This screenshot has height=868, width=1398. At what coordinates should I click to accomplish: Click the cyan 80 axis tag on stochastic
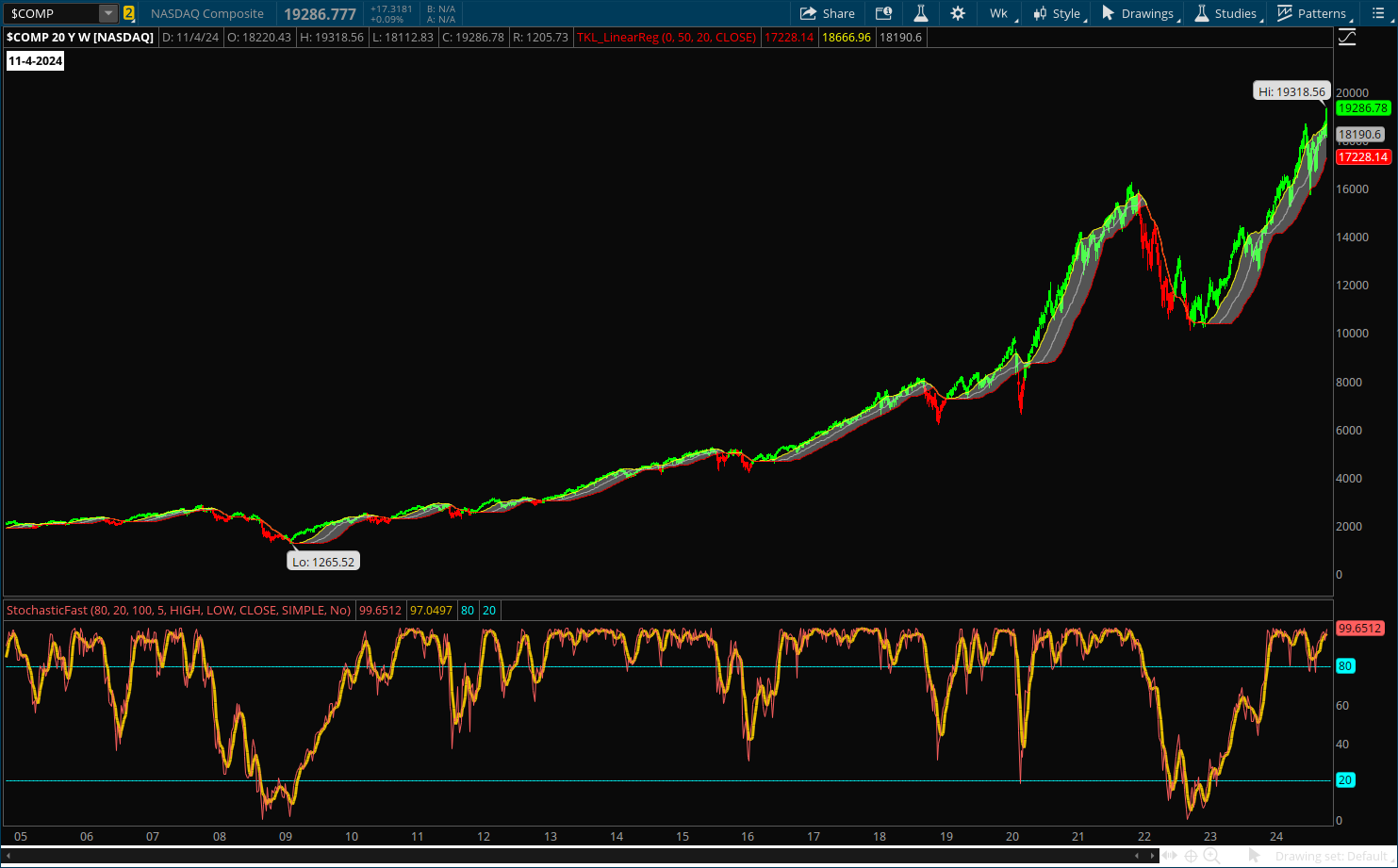pyautogui.click(x=1345, y=666)
